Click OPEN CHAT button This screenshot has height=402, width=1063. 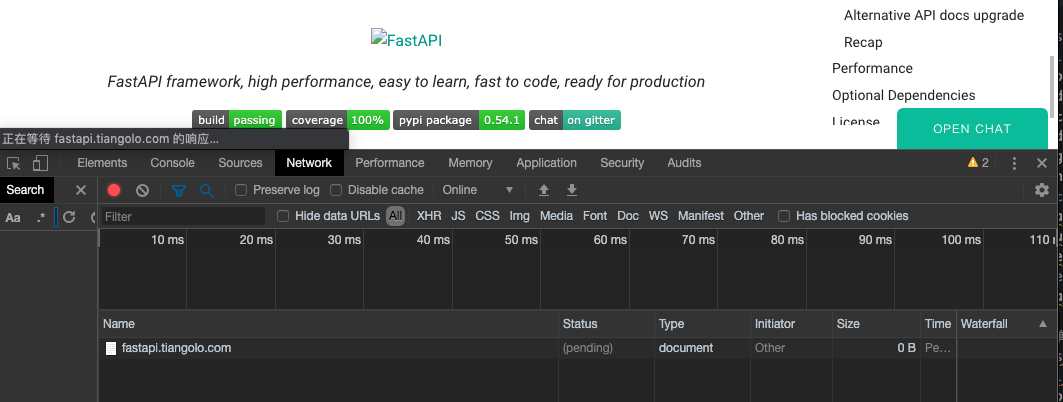coord(971,129)
